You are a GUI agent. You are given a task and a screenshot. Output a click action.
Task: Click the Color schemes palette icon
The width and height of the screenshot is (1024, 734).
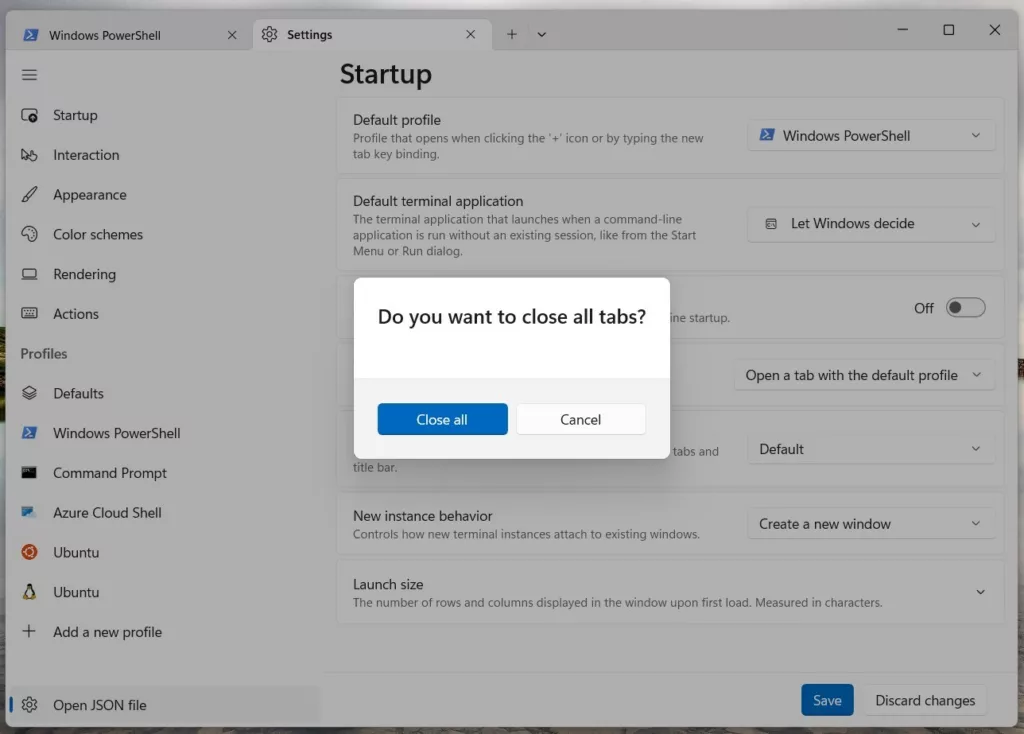pyautogui.click(x=29, y=234)
